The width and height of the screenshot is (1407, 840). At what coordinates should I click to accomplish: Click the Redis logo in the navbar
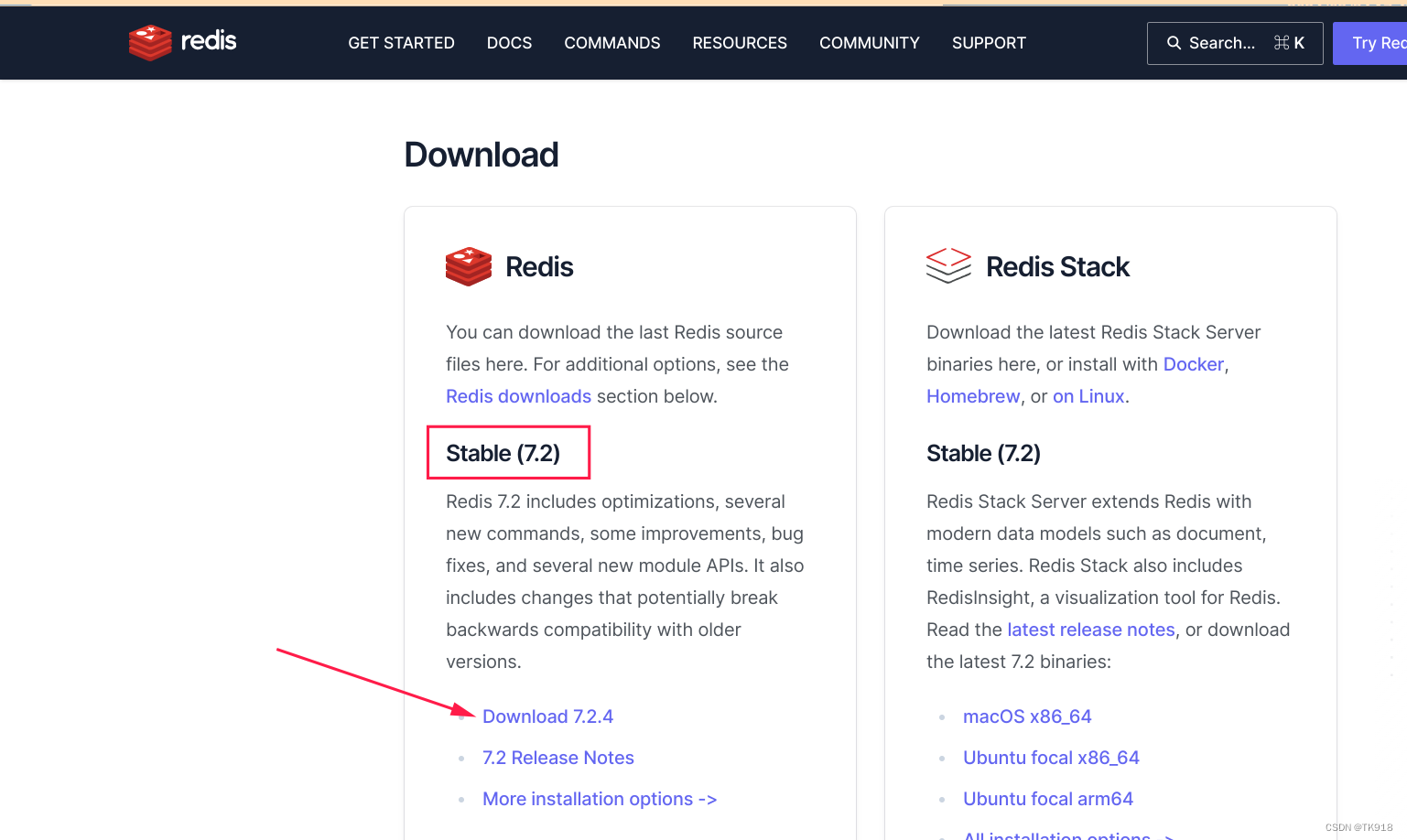point(183,42)
